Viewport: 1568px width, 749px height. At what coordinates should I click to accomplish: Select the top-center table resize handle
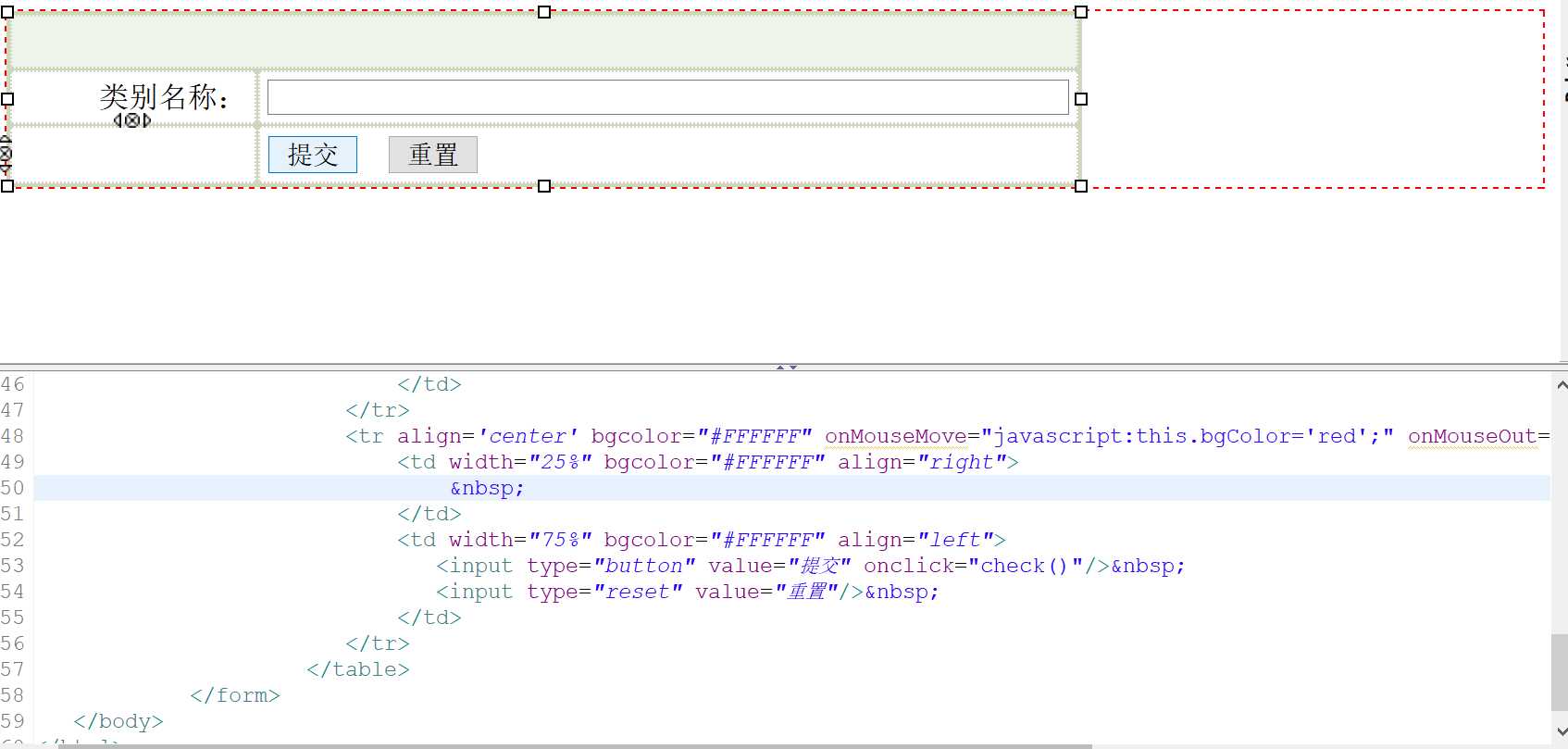[544, 12]
